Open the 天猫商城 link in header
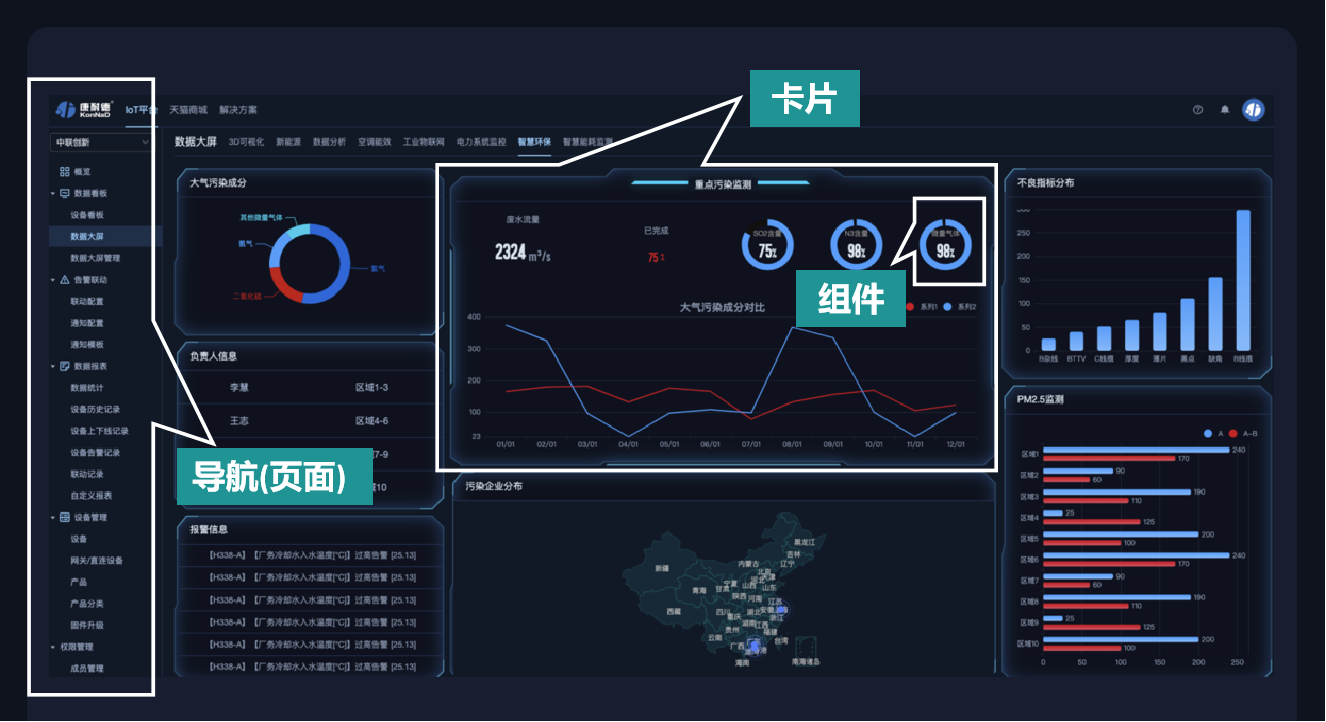Screen dimensions: 1326x722 (188, 110)
